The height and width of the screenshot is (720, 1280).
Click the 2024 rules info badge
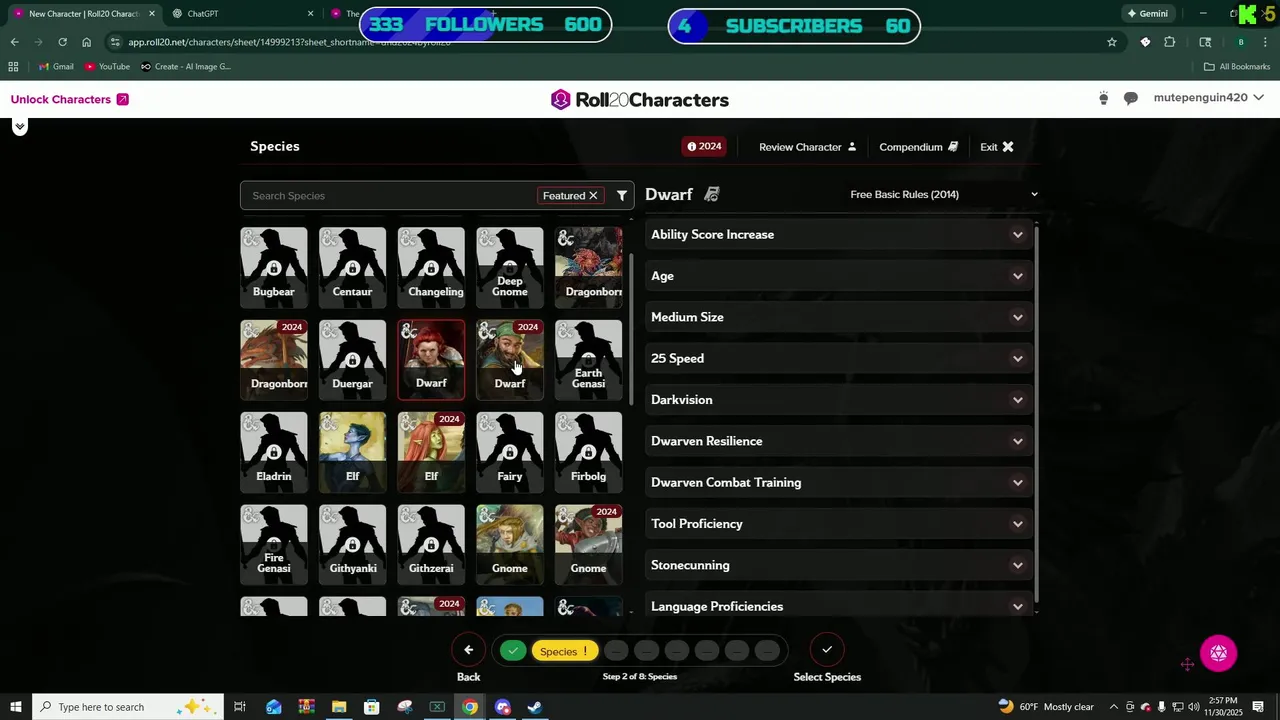(x=704, y=146)
